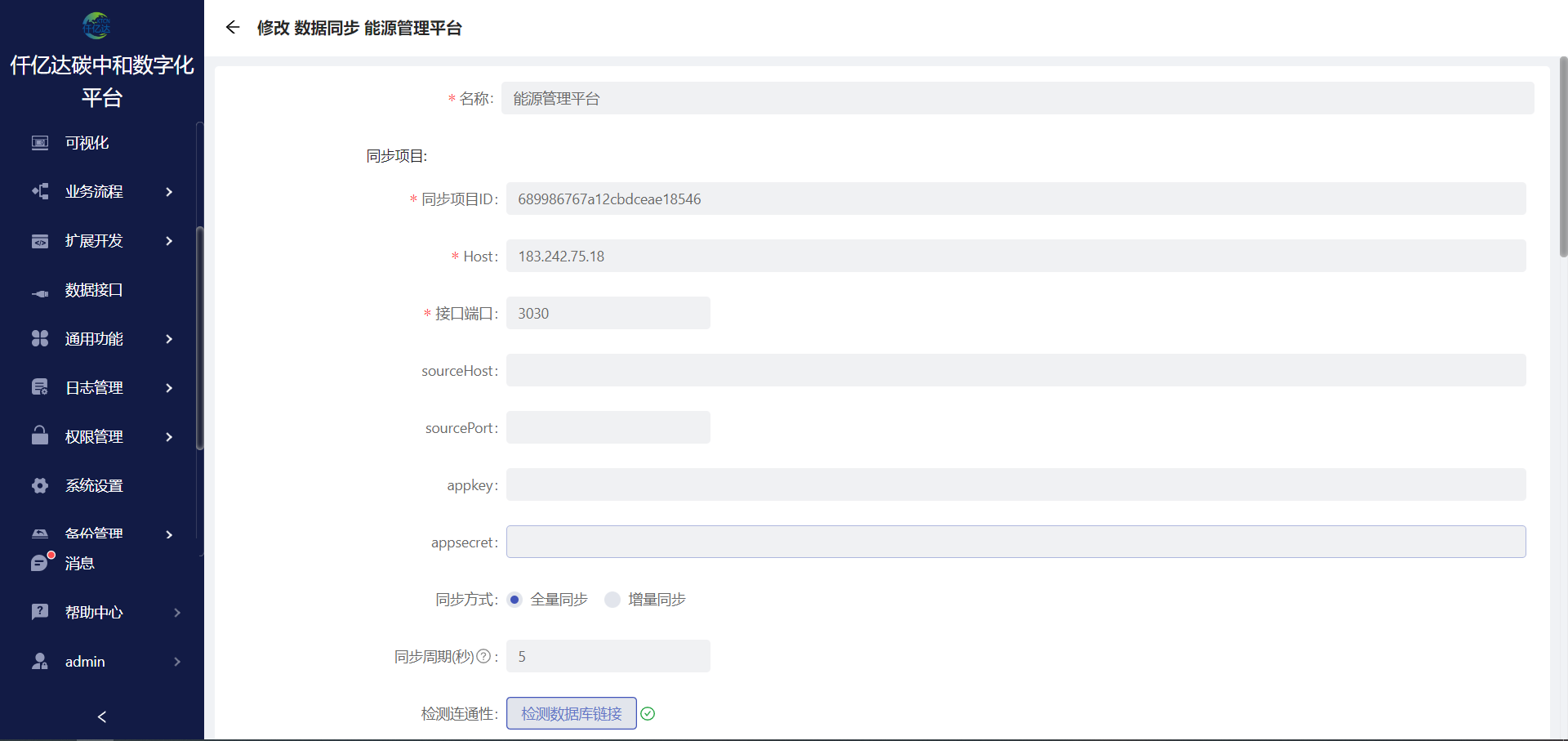Click the Host input field
Image resolution: width=1568 pixels, height=741 pixels.
point(1016,256)
